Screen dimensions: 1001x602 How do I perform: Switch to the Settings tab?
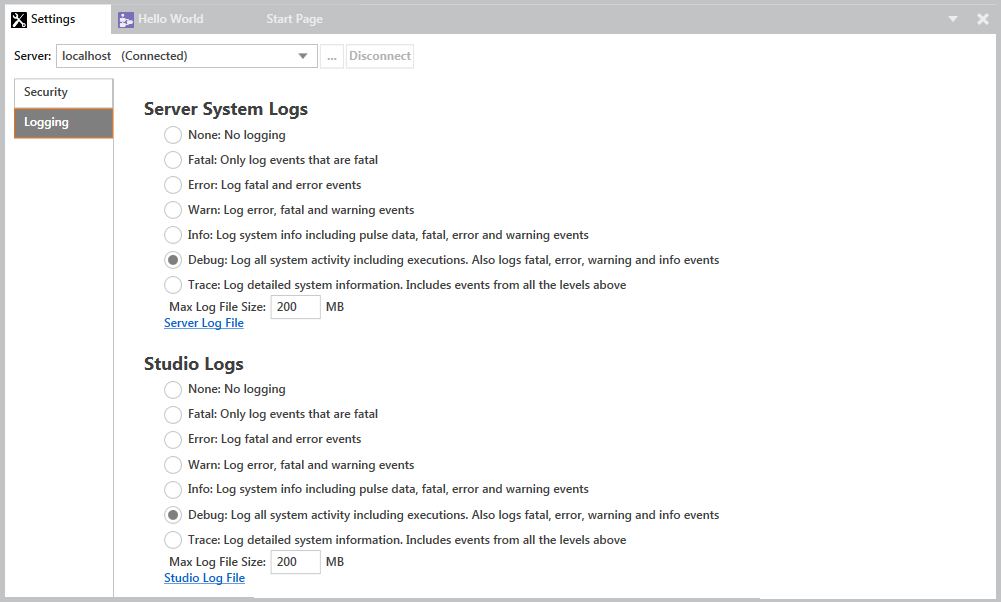pyautogui.click(x=57, y=19)
